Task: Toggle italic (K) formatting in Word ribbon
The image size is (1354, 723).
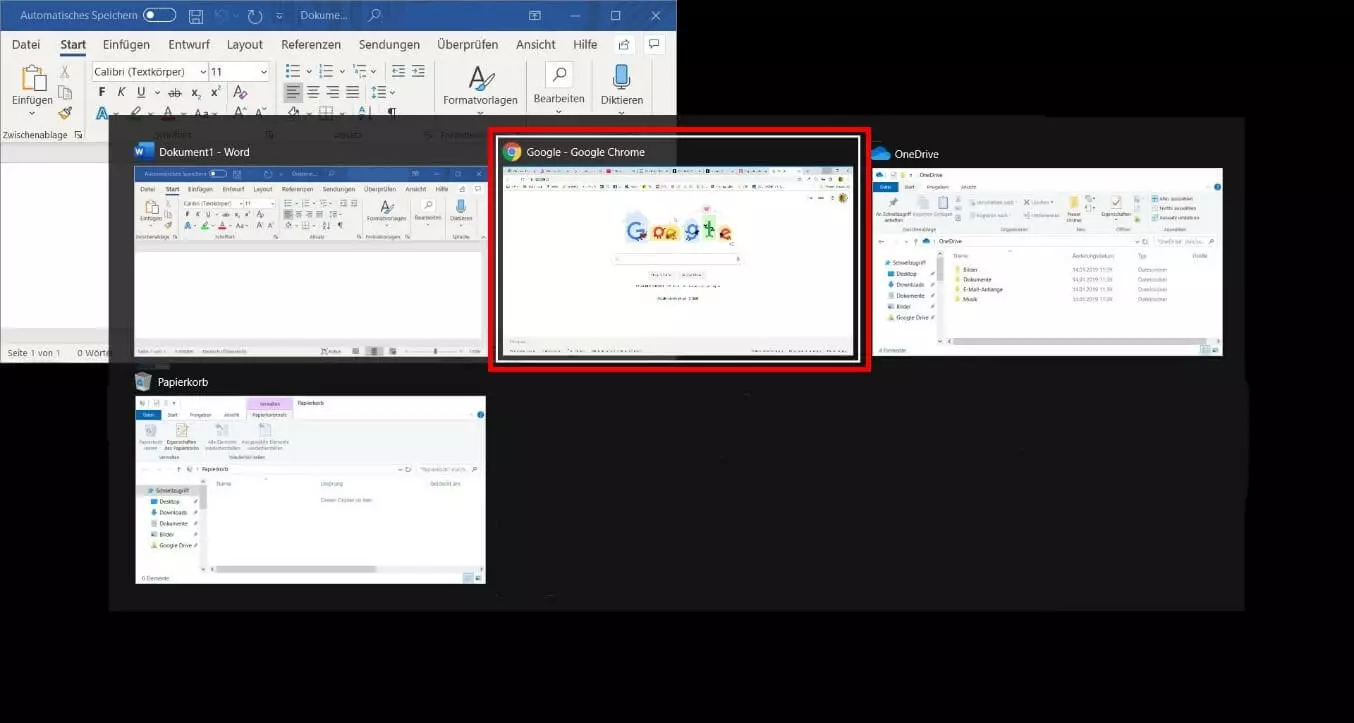Action: click(x=122, y=93)
